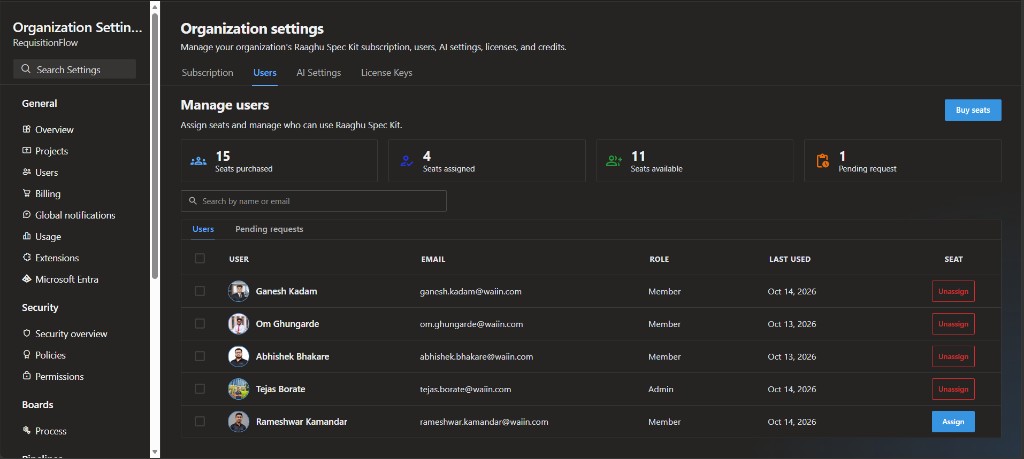The height and width of the screenshot is (459, 1024).
Task: Click the Search by name or email field
Action: coord(313,201)
